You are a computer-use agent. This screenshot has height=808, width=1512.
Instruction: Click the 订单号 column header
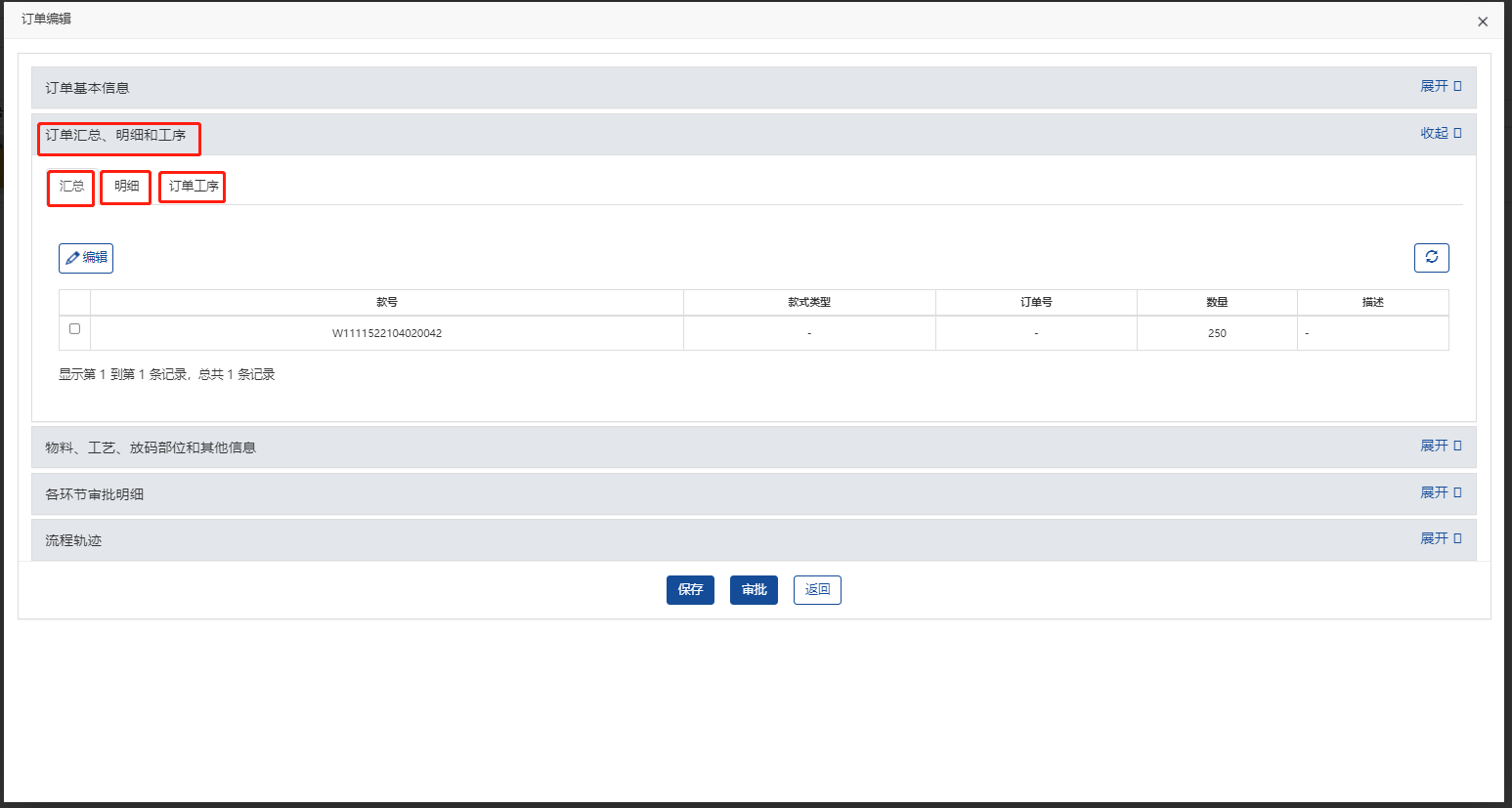coord(1036,303)
